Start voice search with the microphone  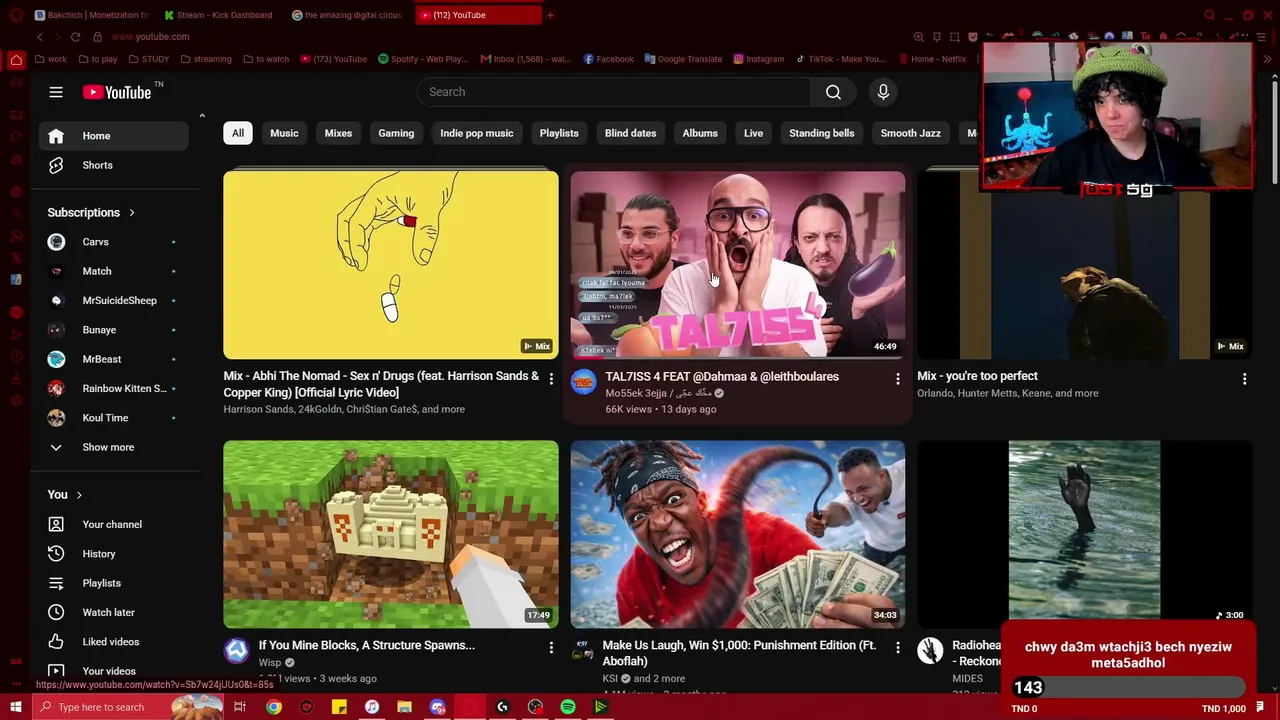(x=883, y=92)
